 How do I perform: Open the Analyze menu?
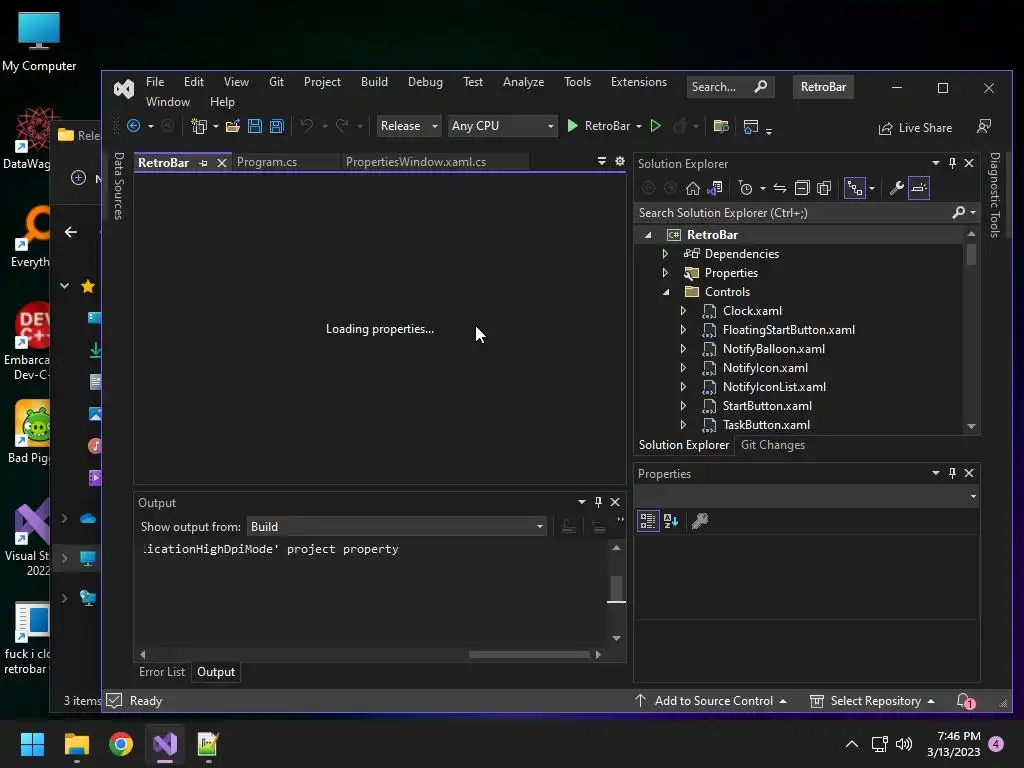pos(523,82)
